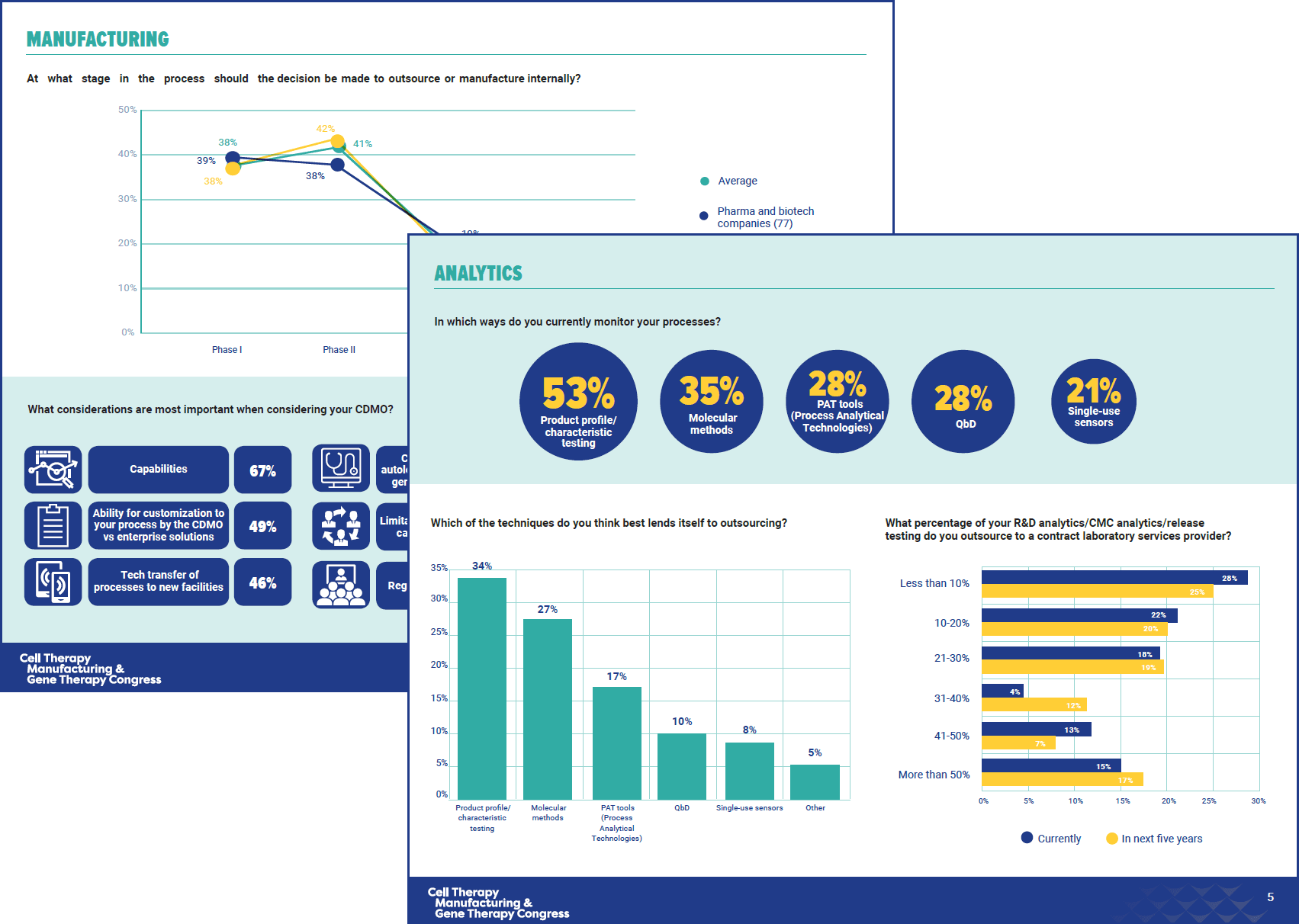Click the Pharma and biotech companies legend dot
1299x924 pixels.
(x=704, y=217)
